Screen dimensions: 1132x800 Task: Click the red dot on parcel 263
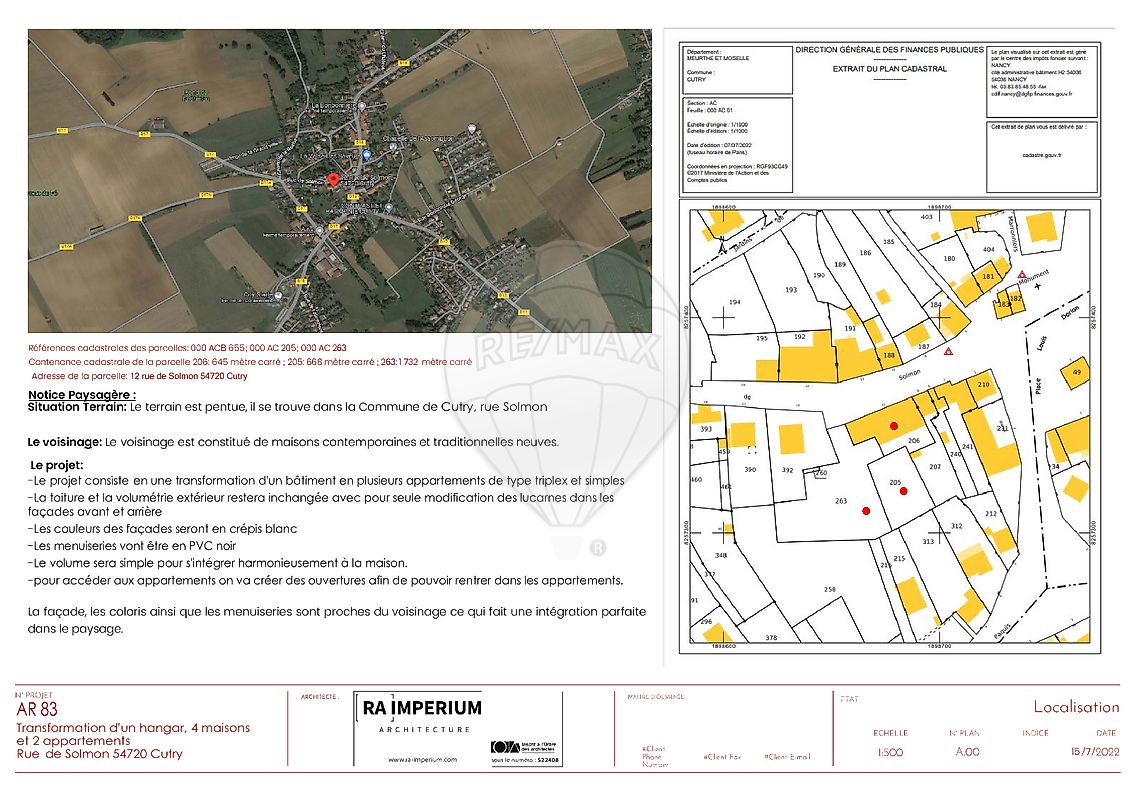point(866,511)
